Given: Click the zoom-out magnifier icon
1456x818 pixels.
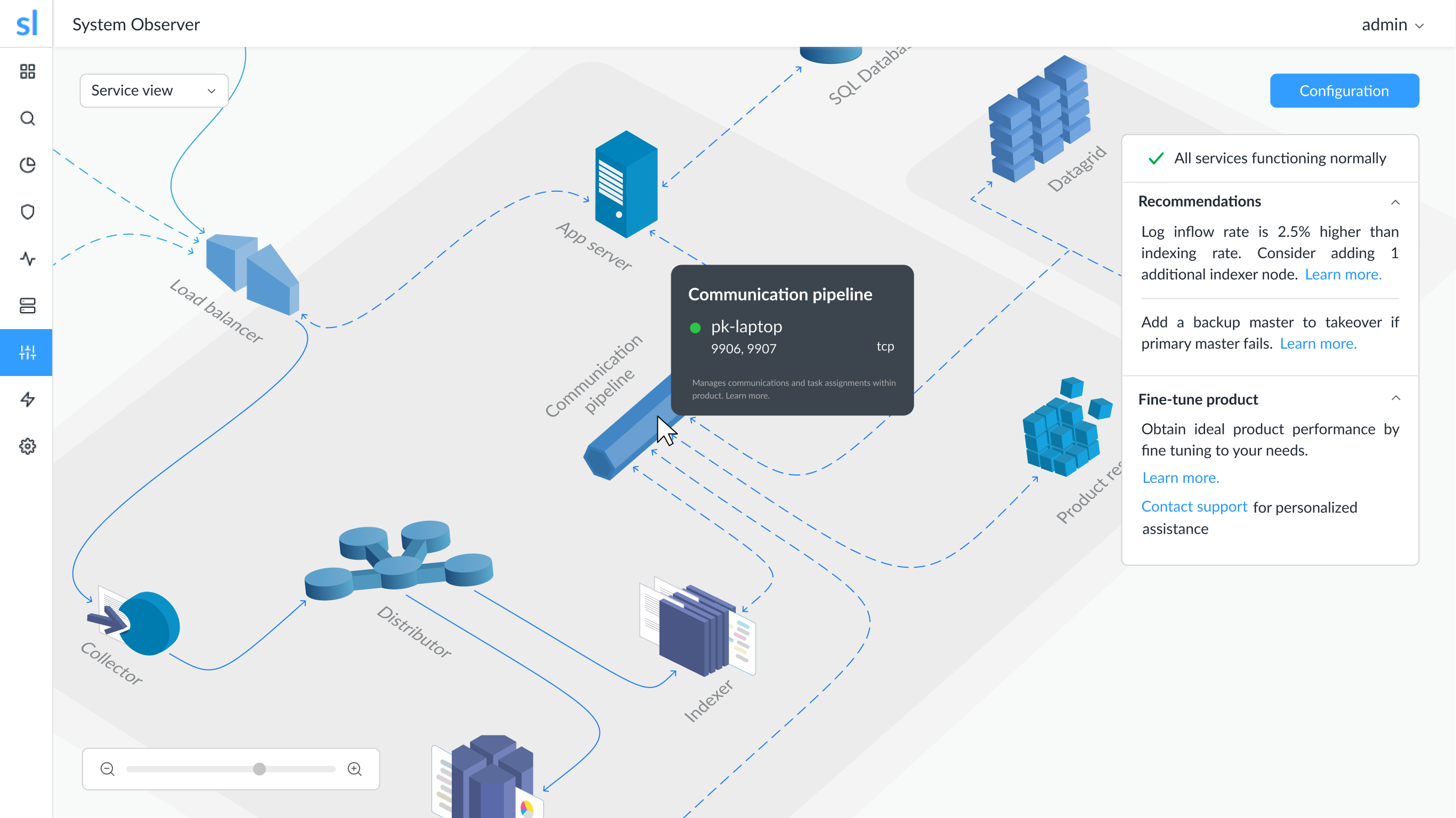Looking at the screenshot, I should [x=108, y=768].
